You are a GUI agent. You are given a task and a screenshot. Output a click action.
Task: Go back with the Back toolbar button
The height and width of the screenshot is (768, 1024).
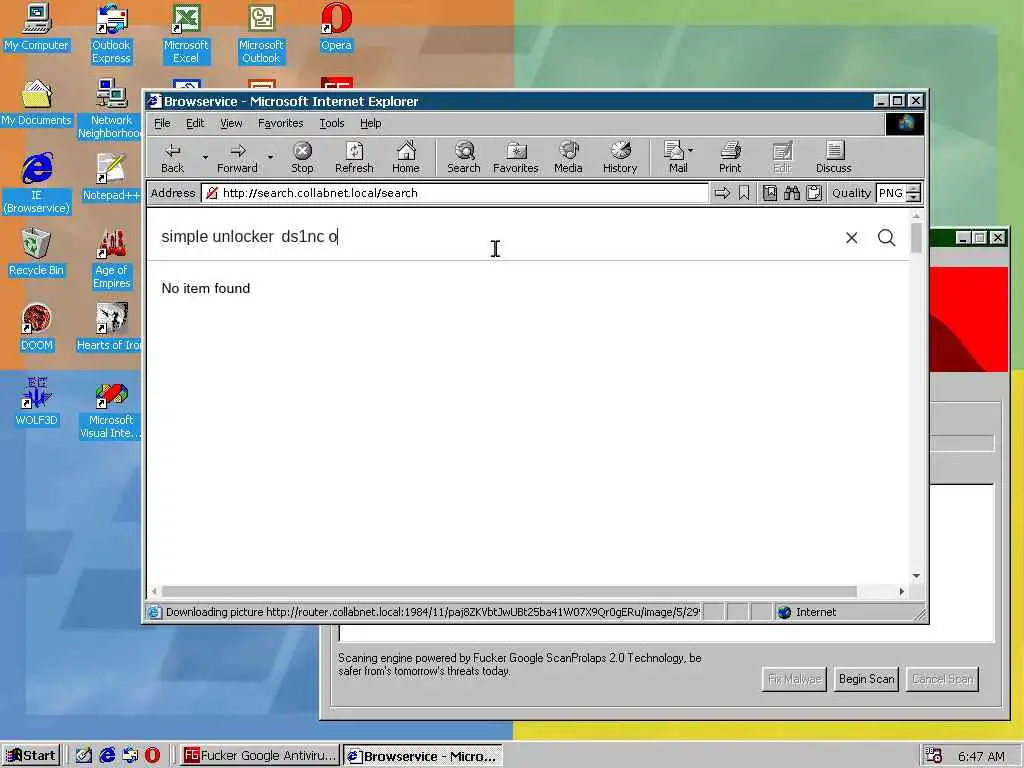point(172,158)
